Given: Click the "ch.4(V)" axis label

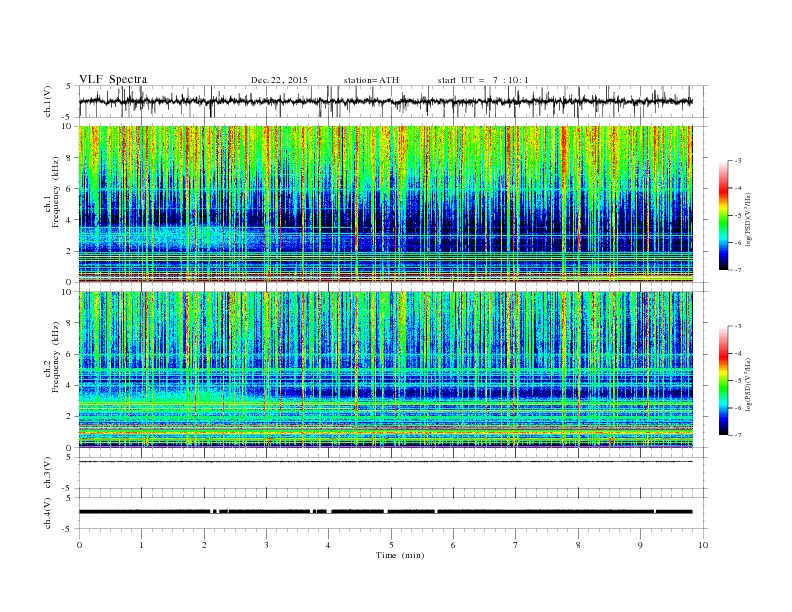Looking at the screenshot, I should [x=48, y=514].
